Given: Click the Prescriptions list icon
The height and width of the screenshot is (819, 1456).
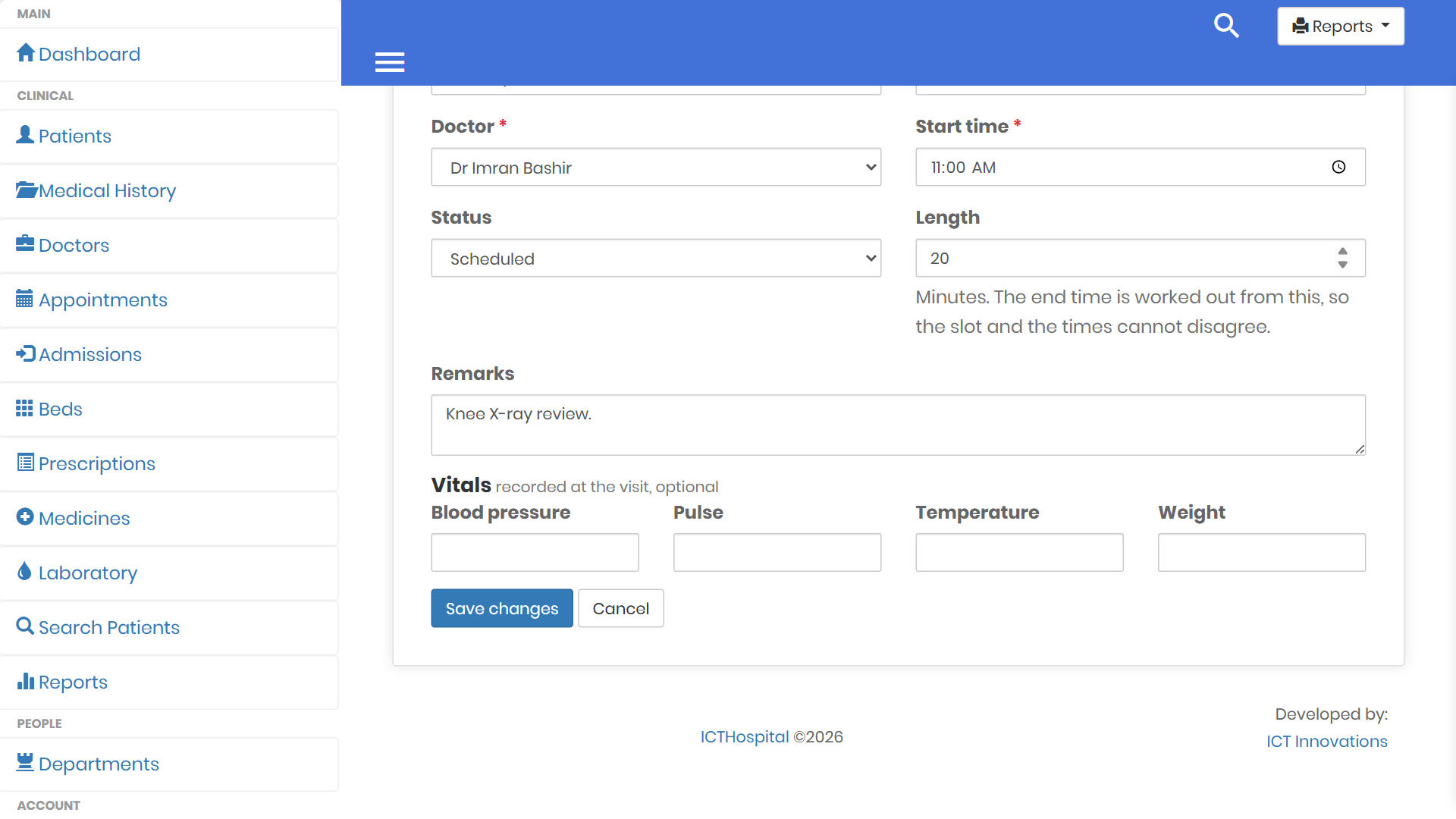Looking at the screenshot, I should [25, 463].
